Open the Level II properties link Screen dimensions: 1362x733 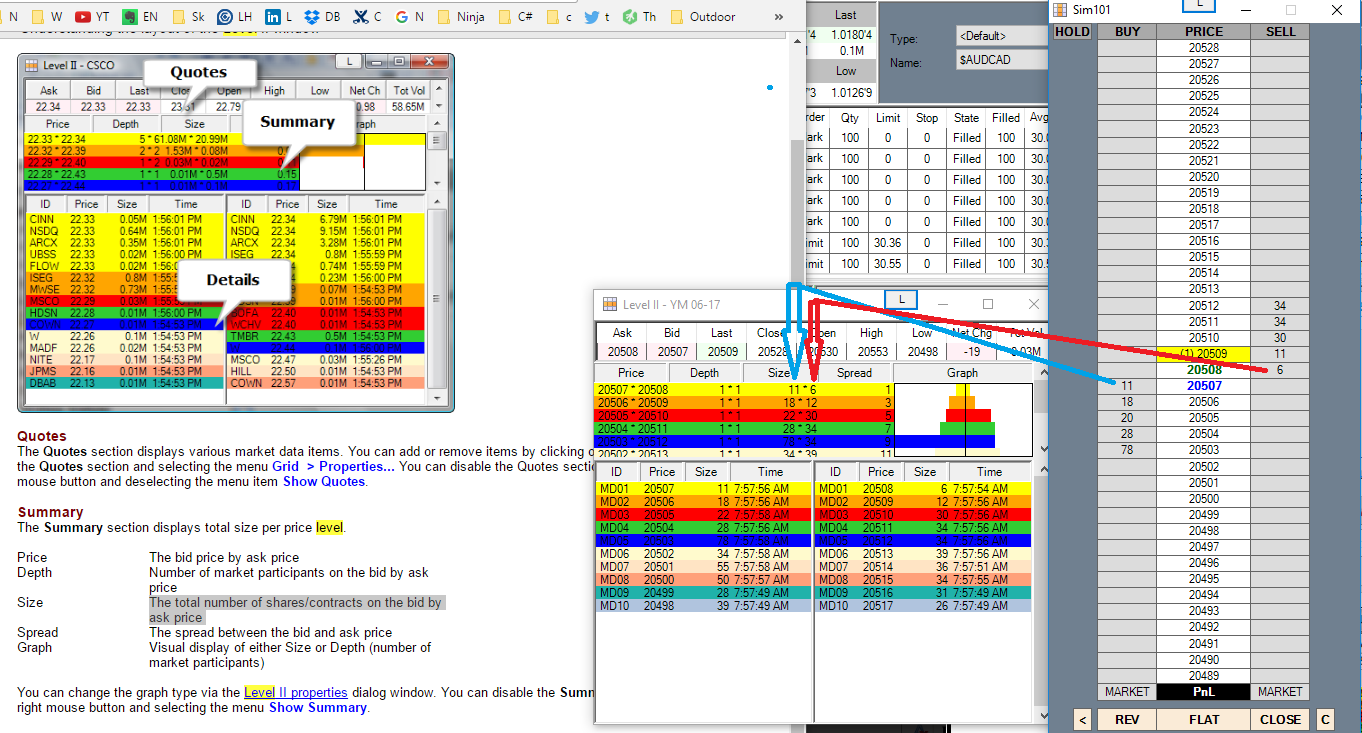tap(295, 692)
